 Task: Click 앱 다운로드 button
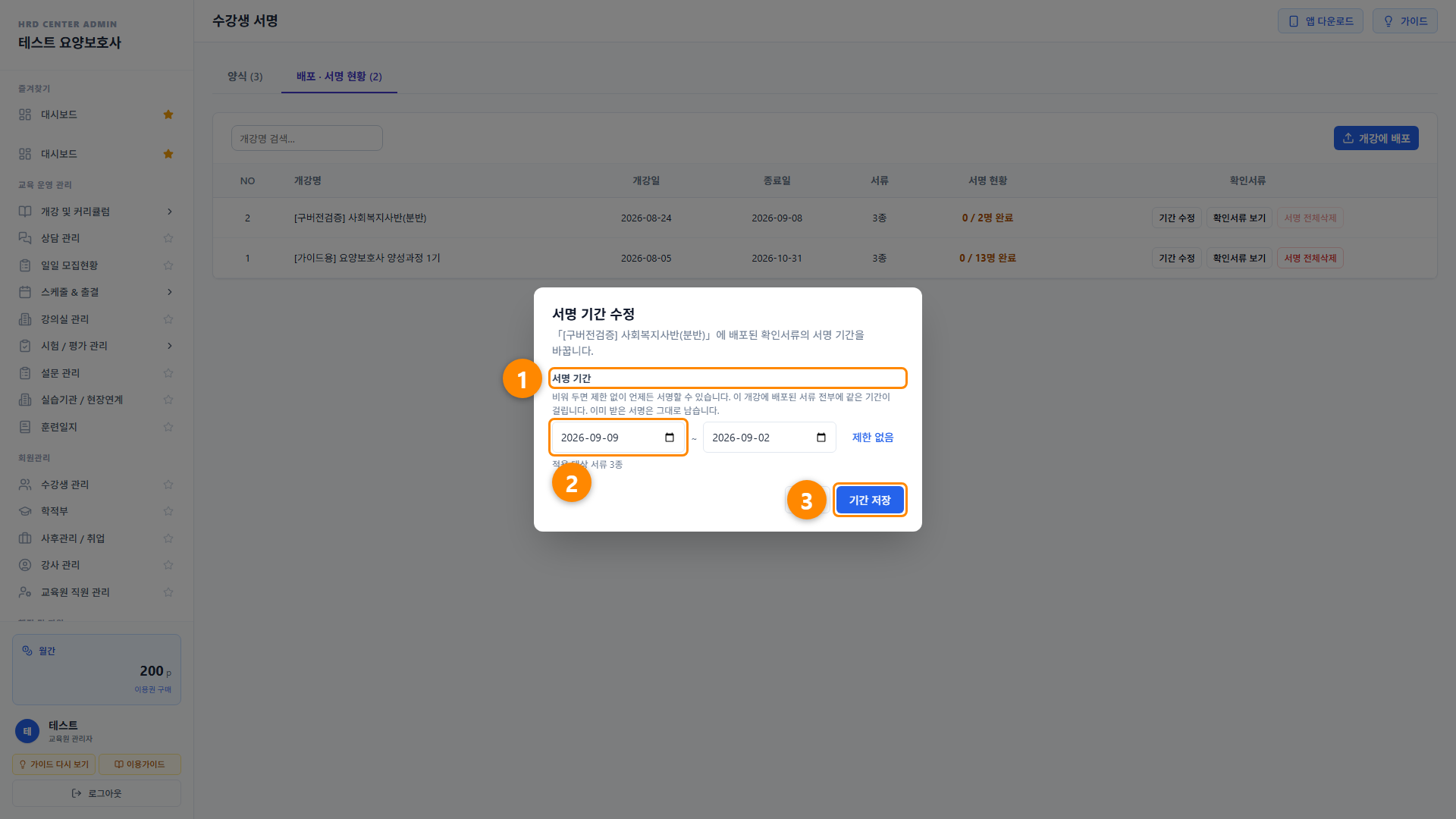1320,21
